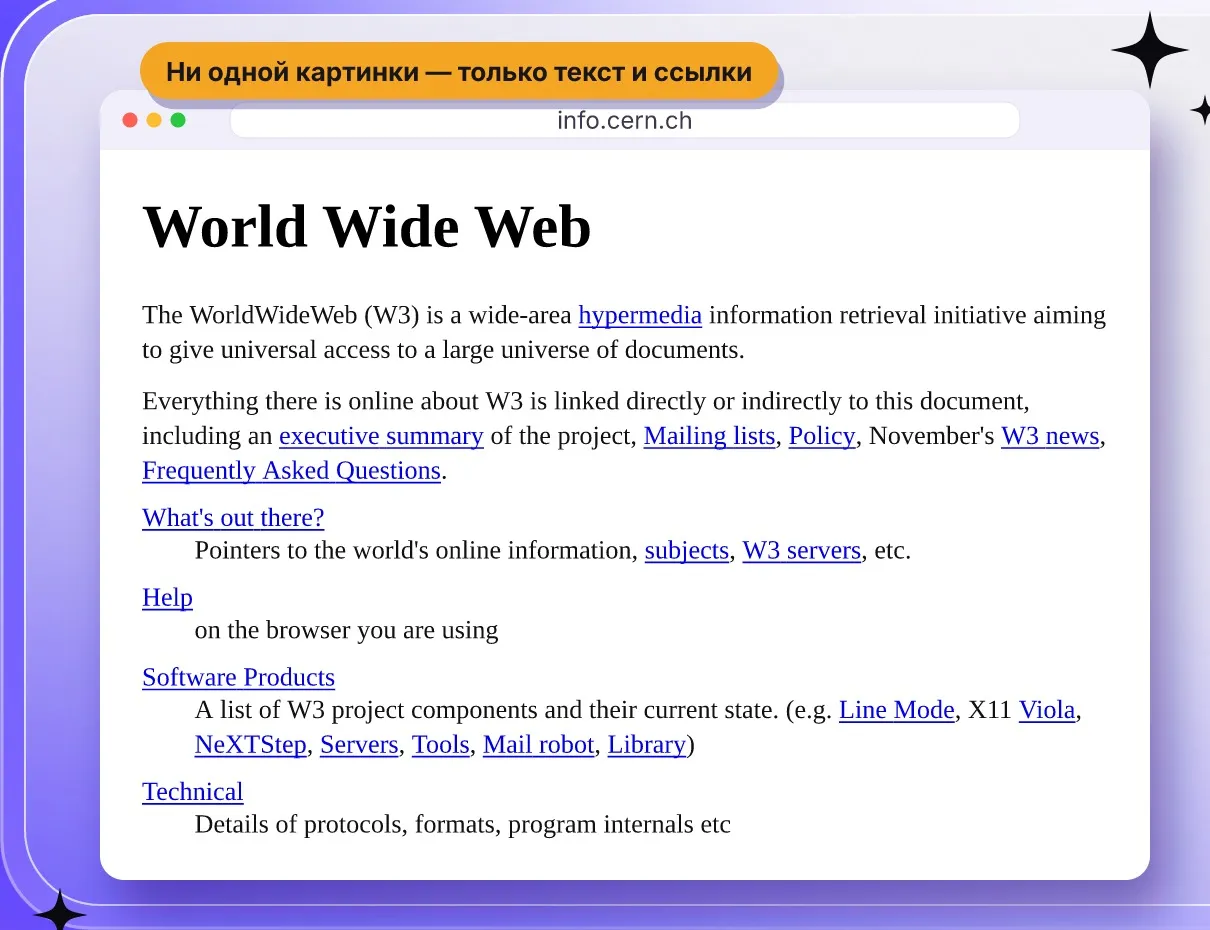Click the orange Russian caption banner
Viewport: 1210px width, 930px height.
click(x=459, y=72)
